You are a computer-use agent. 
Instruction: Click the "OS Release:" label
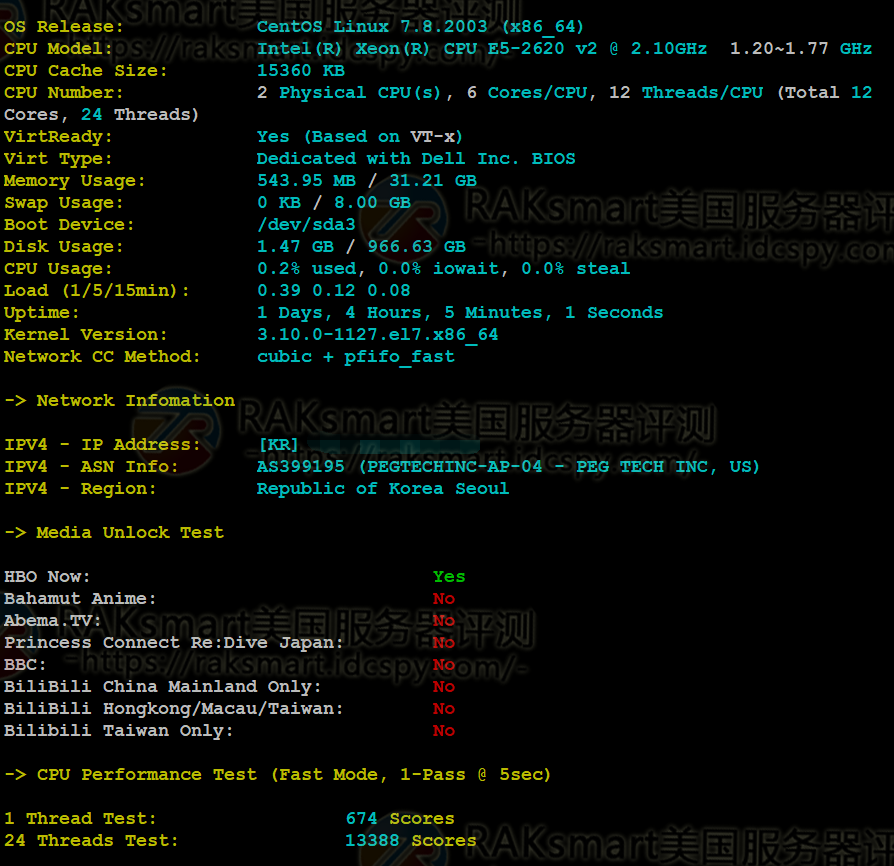tap(63, 27)
